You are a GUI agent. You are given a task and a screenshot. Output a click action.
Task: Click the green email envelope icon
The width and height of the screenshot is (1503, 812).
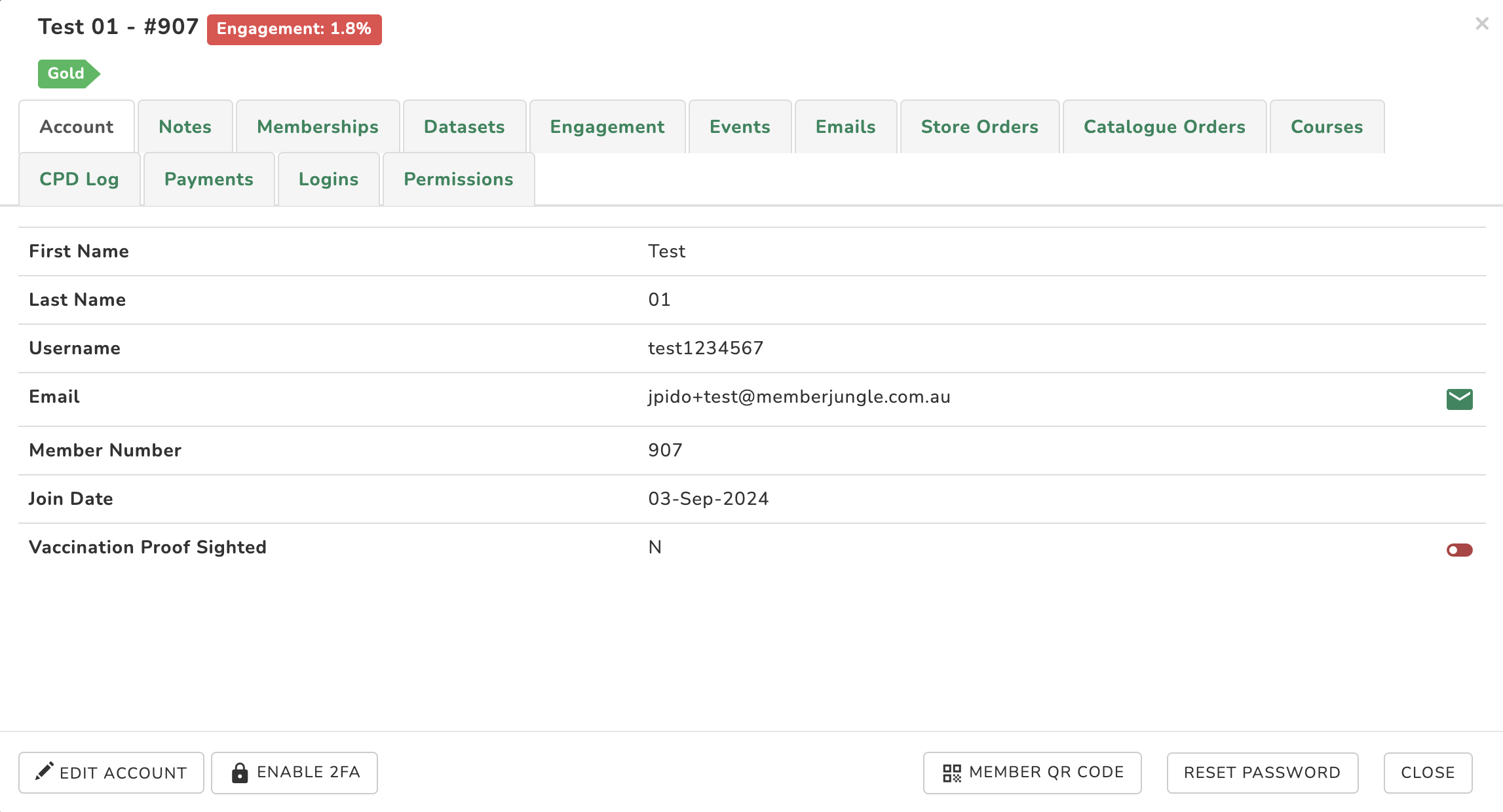1459,399
